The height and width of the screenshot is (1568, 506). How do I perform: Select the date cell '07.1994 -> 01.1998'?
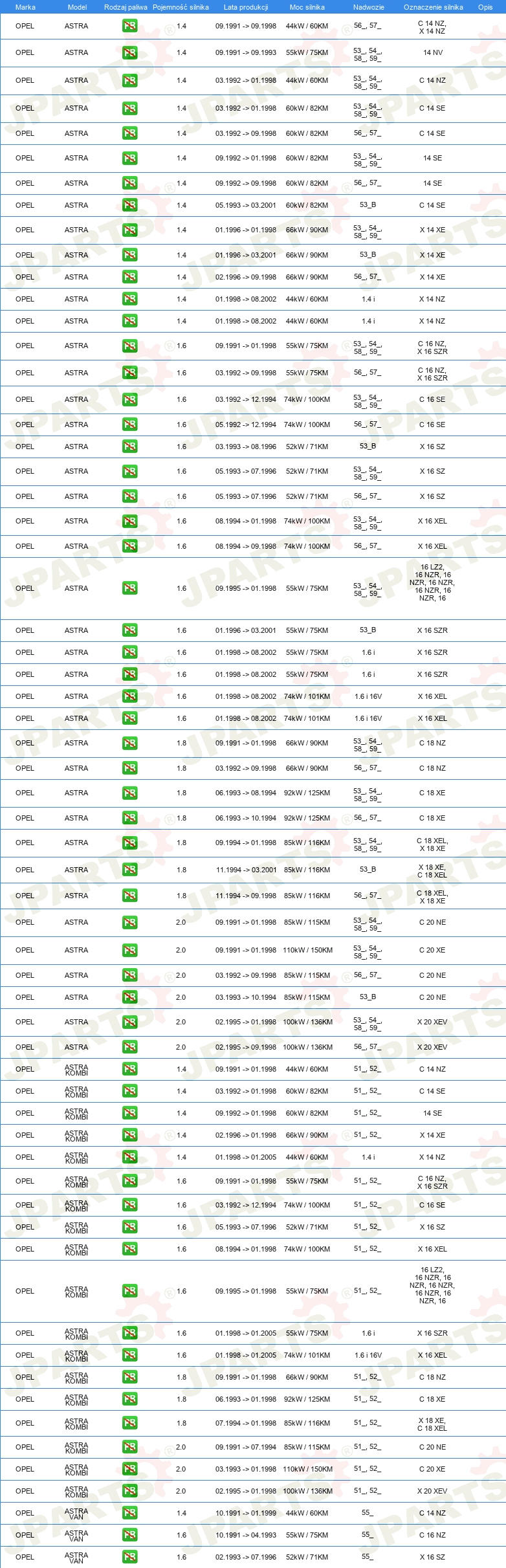246,1423
